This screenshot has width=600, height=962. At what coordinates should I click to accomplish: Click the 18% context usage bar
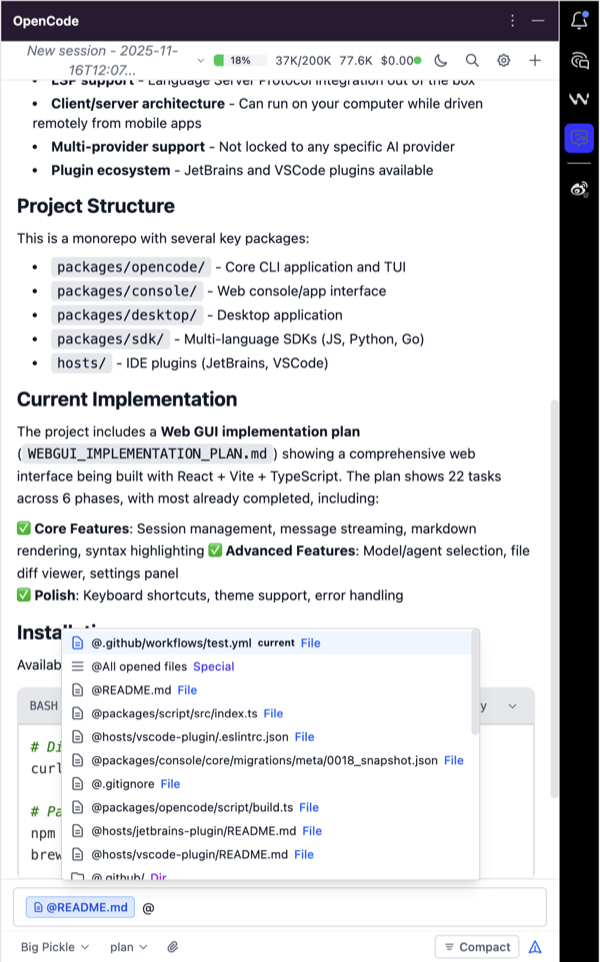pos(240,60)
